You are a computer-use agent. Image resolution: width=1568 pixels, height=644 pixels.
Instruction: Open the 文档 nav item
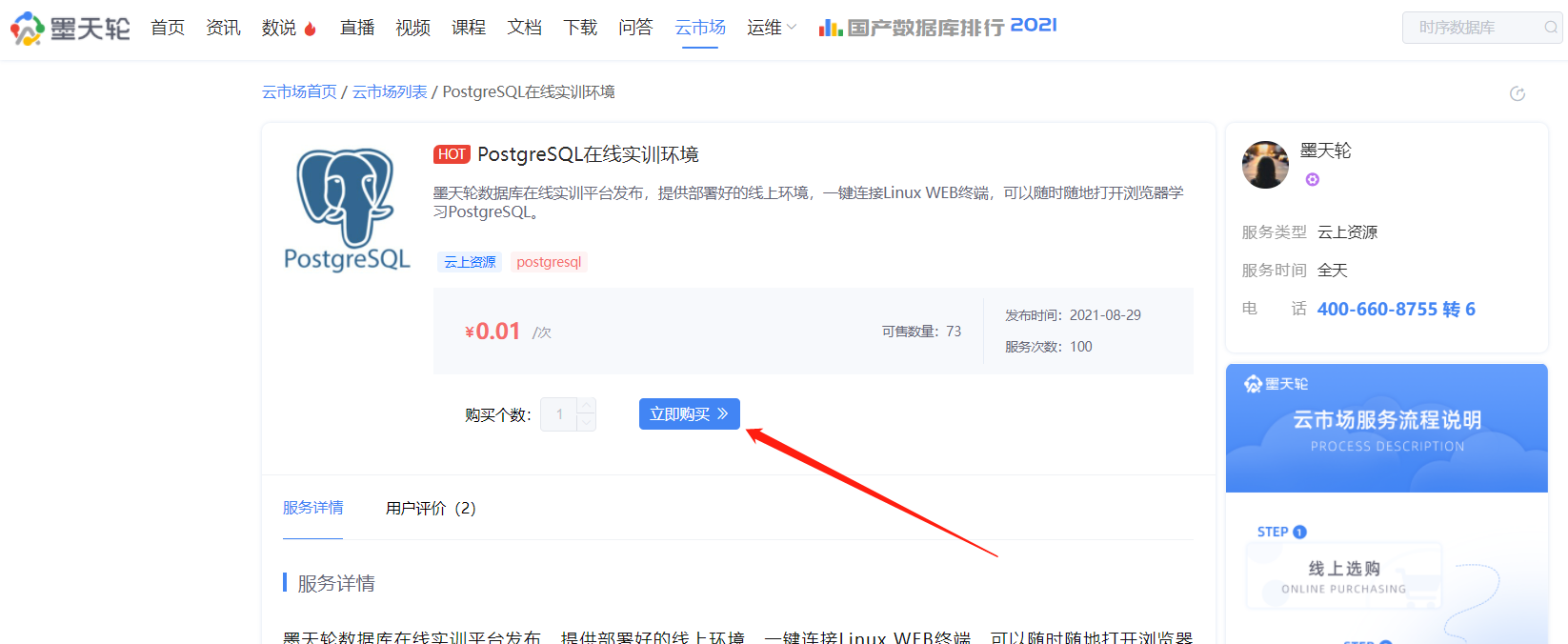(x=524, y=28)
